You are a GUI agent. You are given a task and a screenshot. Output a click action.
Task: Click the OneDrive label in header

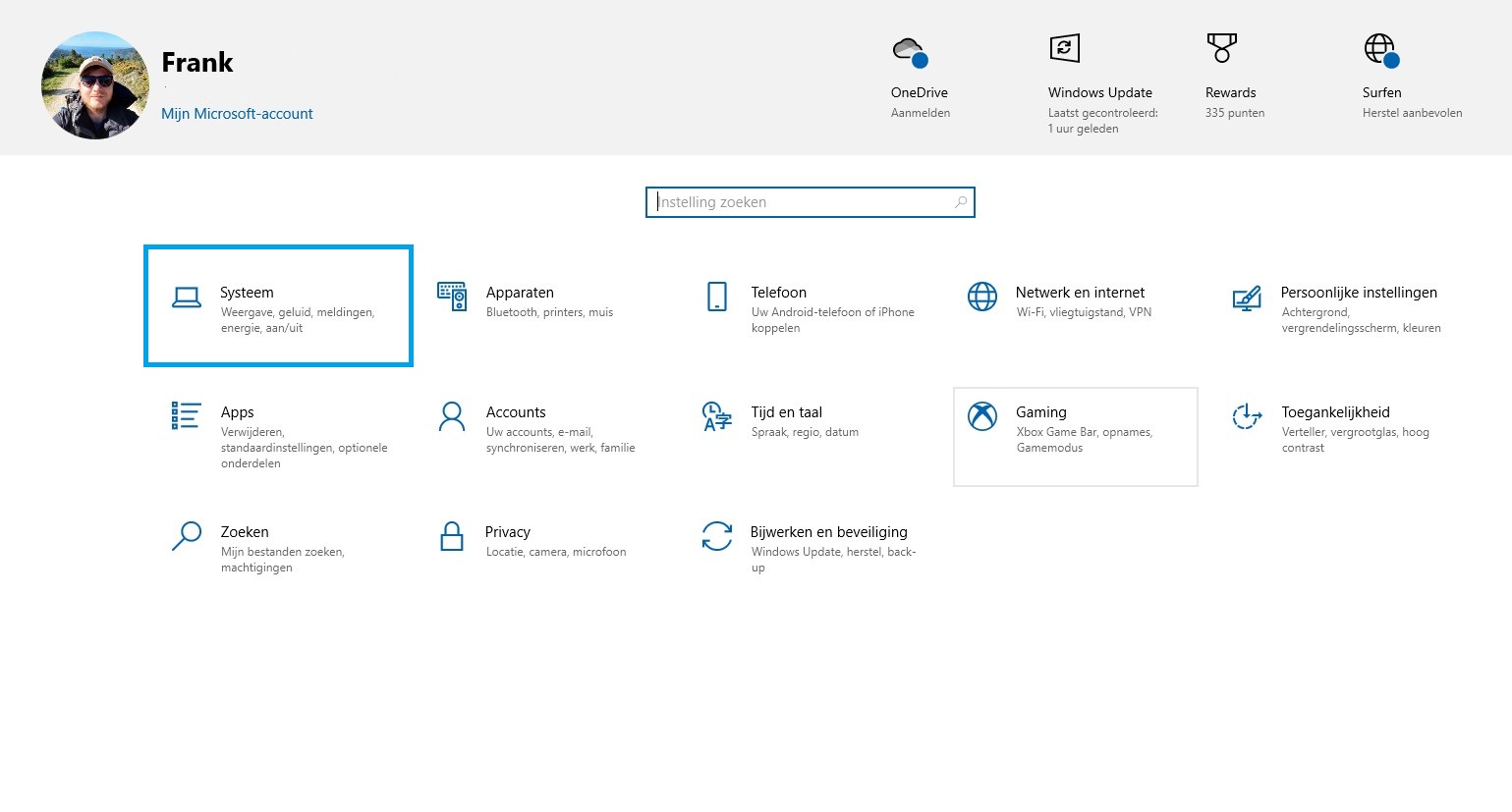pos(920,92)
